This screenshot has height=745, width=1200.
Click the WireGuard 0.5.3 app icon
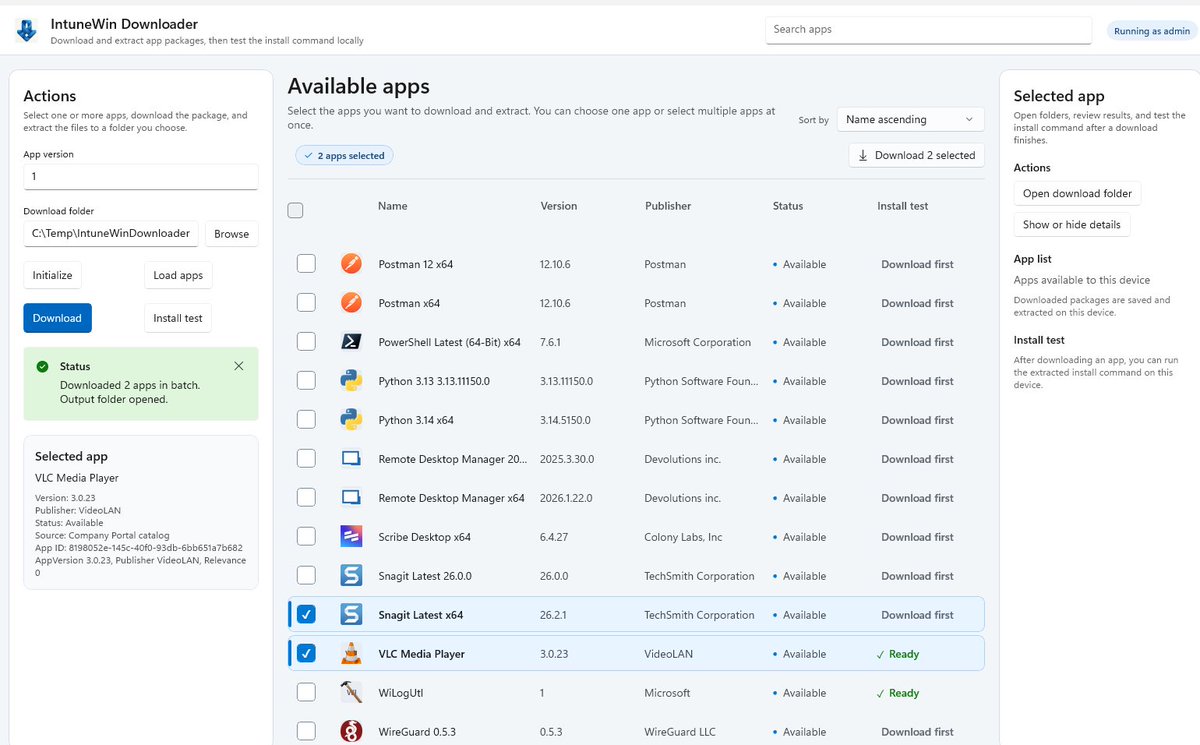click(x=350, y=732)
